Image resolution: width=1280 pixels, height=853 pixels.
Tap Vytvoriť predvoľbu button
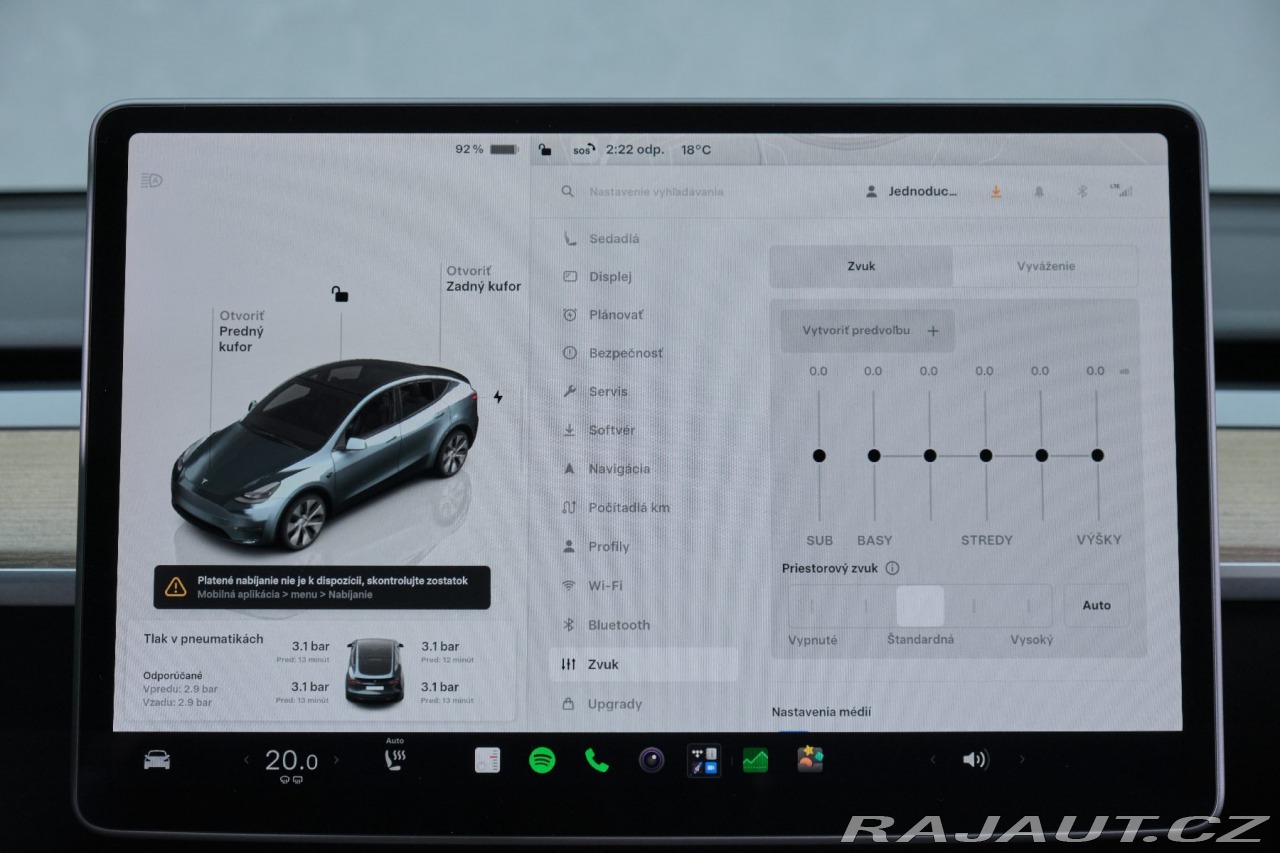click(x=868, y=330)
